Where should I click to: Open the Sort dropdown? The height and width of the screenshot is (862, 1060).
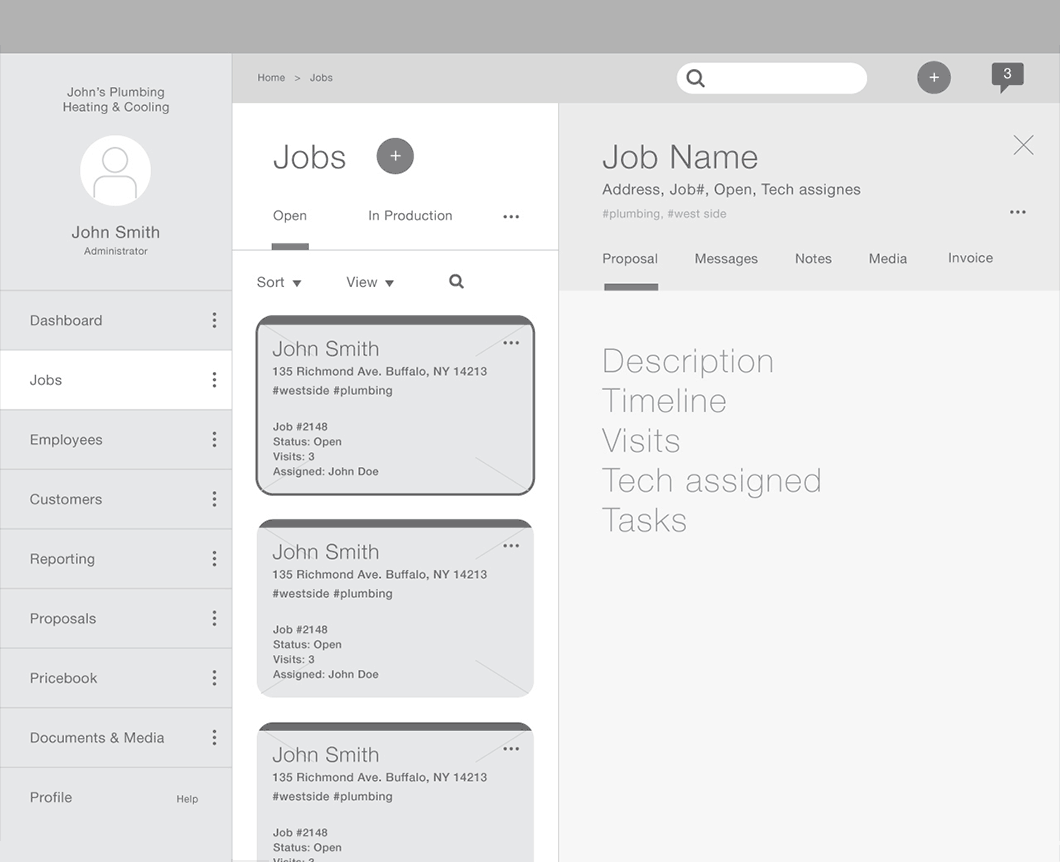click(278, 281)
